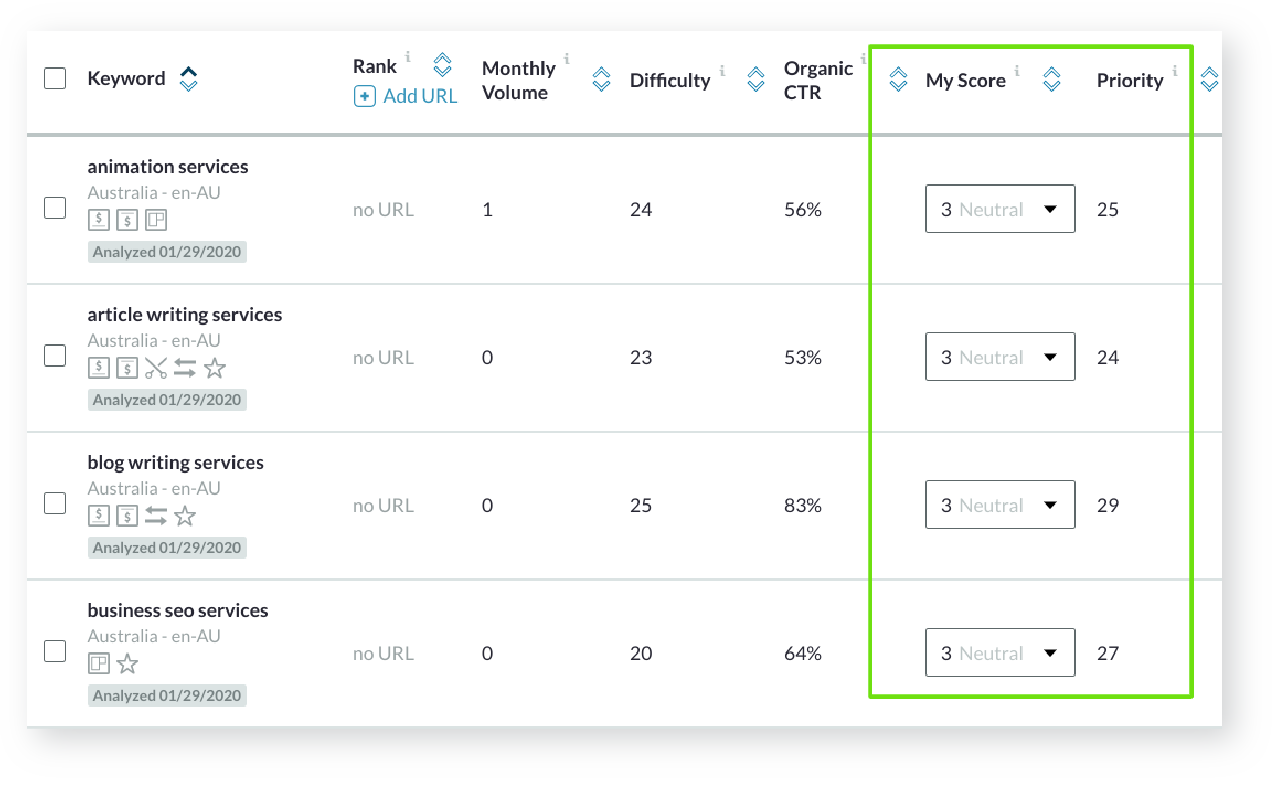1285x796 pixels.
Task: Expand My Score dropdown for article writing
Action: point(1000,357)
